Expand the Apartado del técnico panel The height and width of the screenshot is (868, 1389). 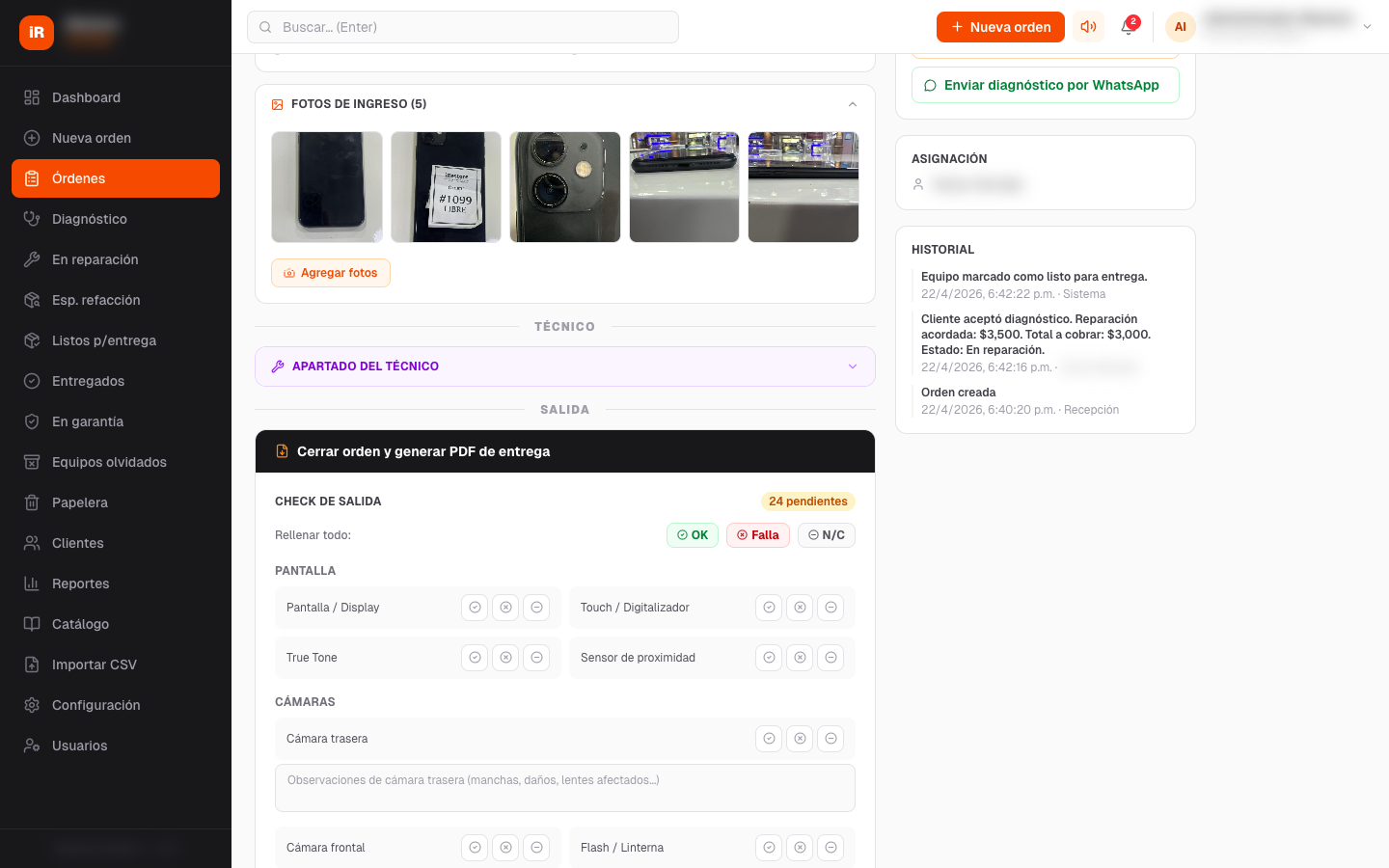[x=852, y=366]
